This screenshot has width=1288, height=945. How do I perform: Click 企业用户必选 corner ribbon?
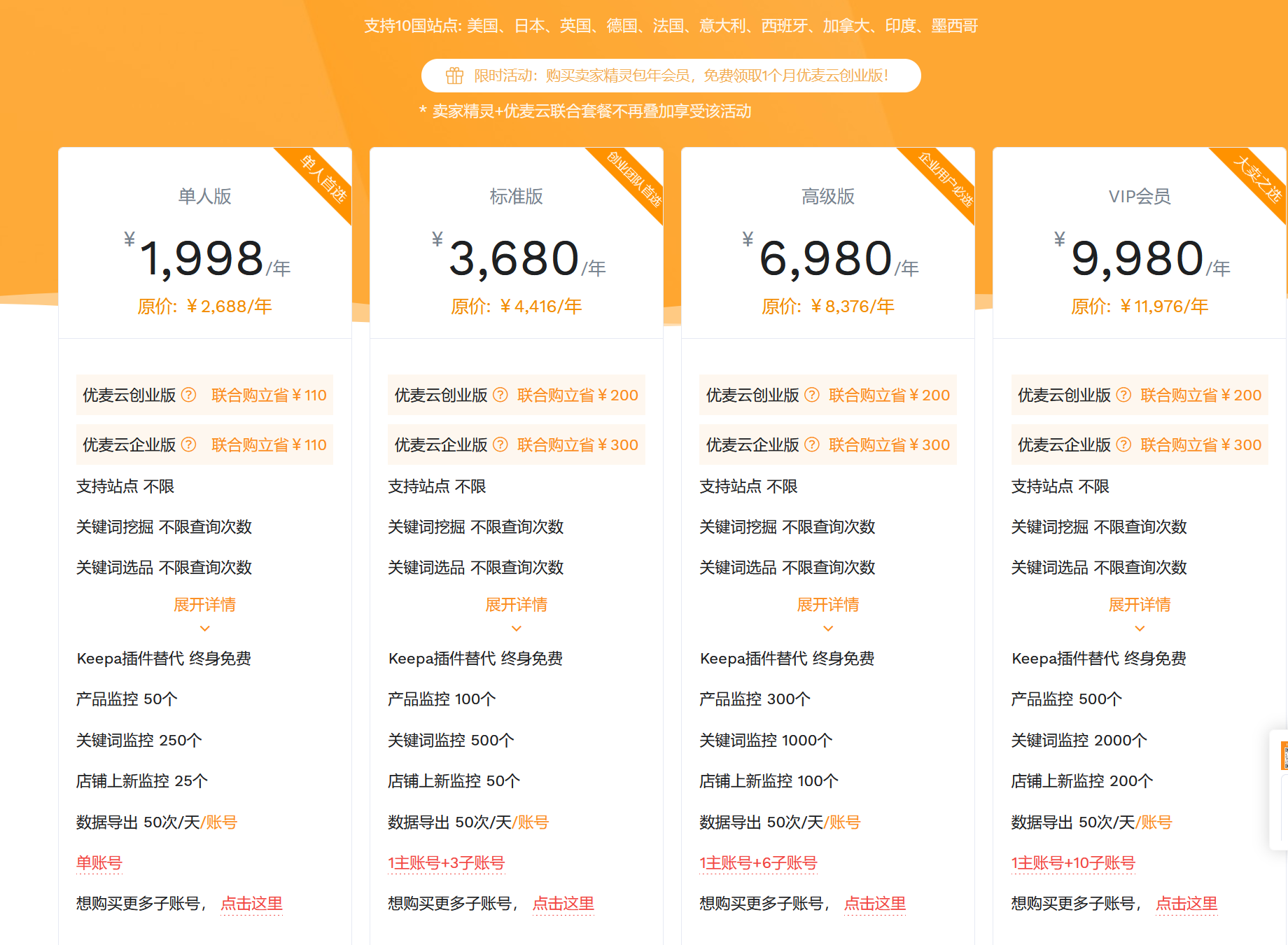click(x=946, y=180)
